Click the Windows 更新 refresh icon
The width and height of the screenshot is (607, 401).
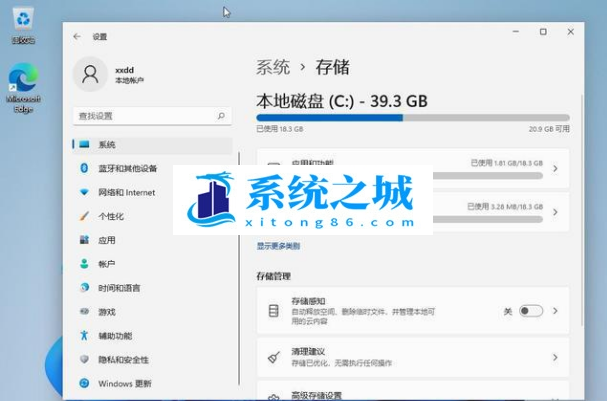point(84,383)
